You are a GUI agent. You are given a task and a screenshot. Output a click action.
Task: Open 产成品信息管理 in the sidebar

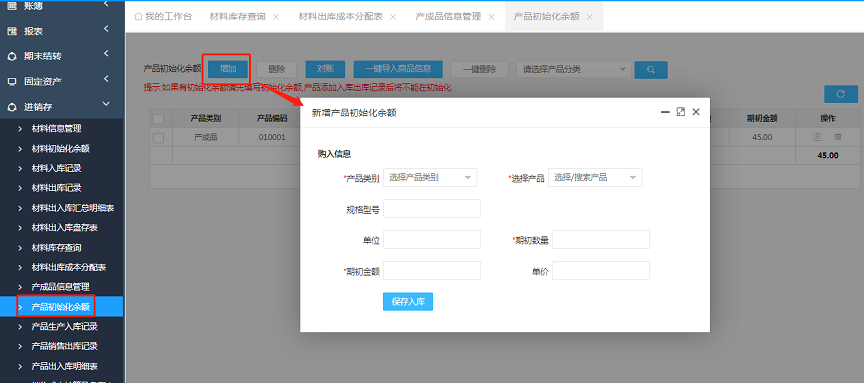(62, 287)
